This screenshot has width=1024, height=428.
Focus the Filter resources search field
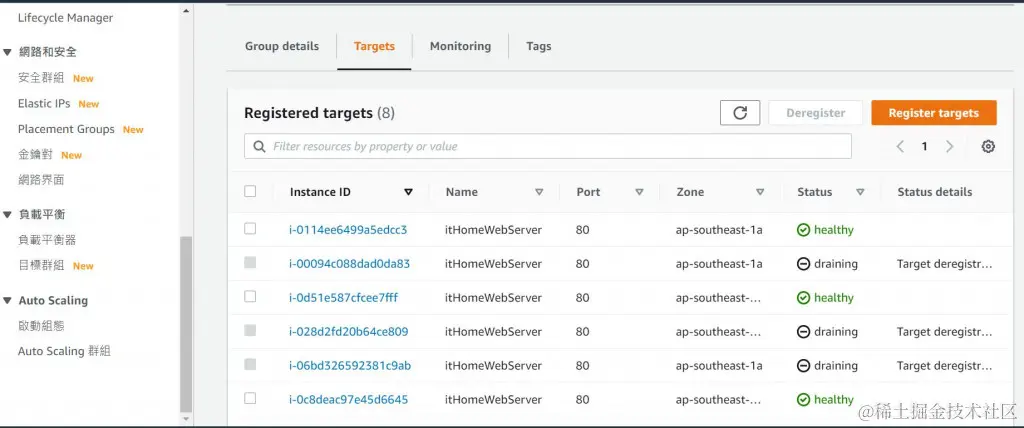pos(548,146)
